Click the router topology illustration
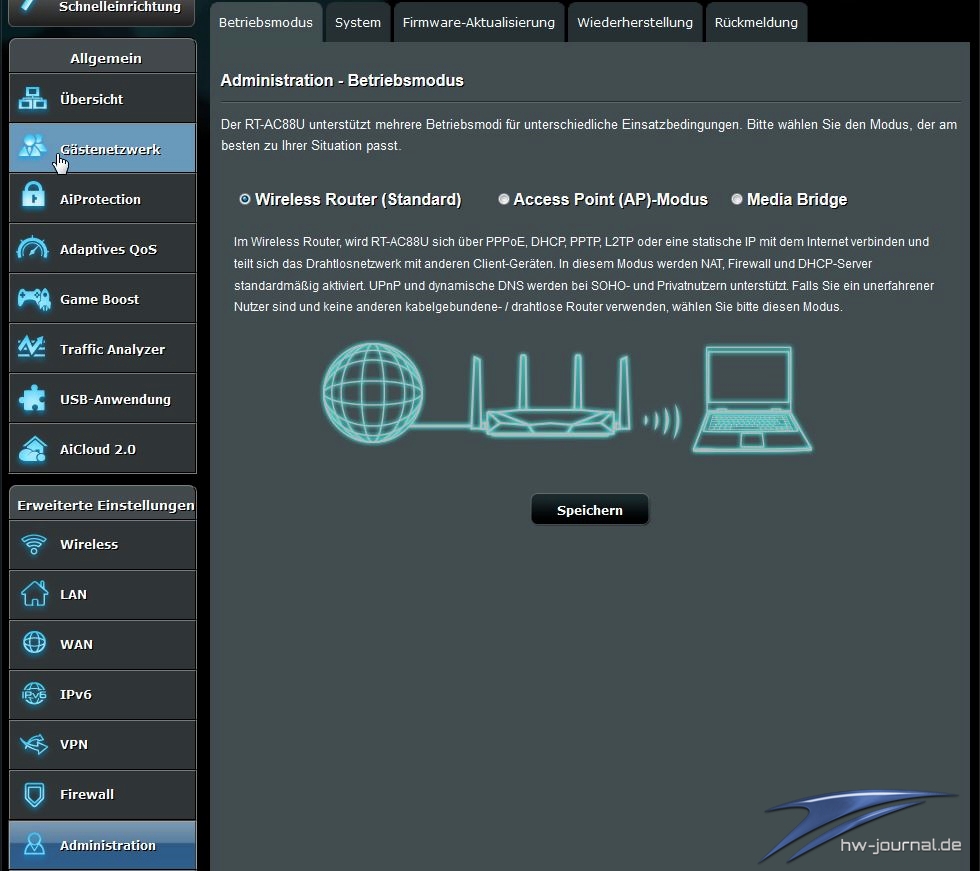Viewport: 980px width, 871px height. [x=567, y=395]
